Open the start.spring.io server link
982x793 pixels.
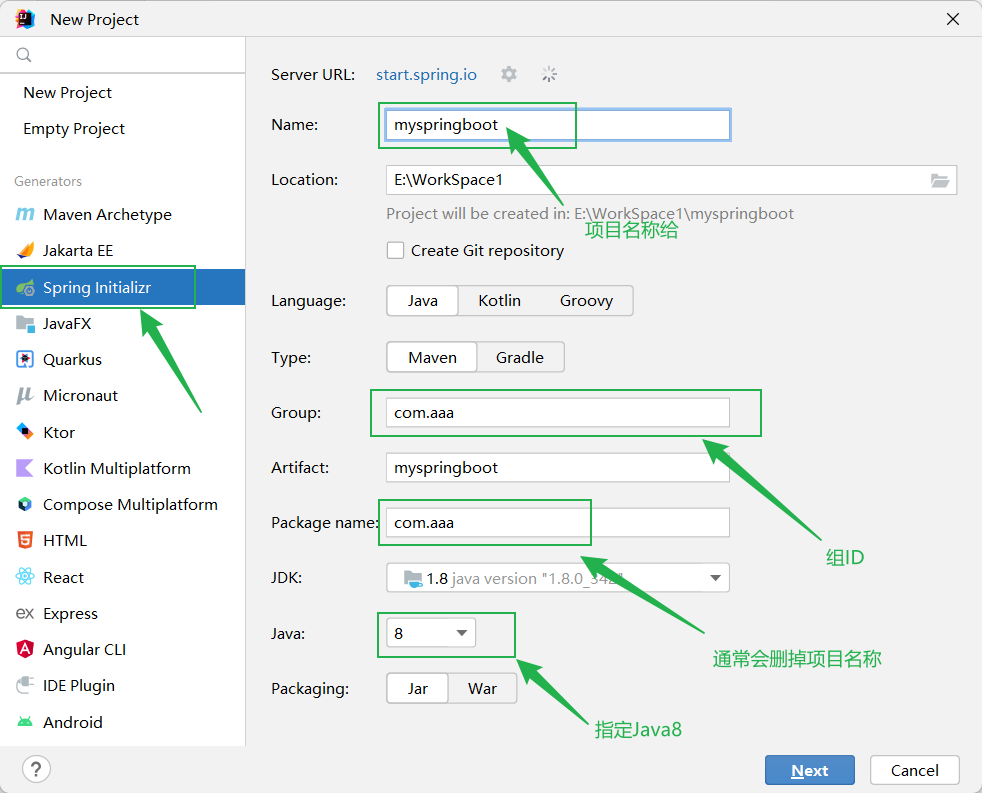click(426, 75)
